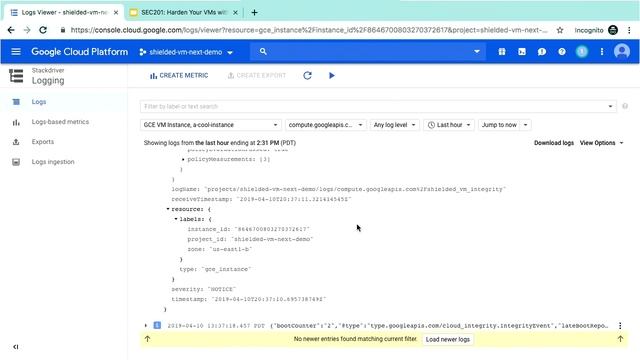
Task: Open the Help question mark icon
Action: pyautogui.click(x=562, y=52)
